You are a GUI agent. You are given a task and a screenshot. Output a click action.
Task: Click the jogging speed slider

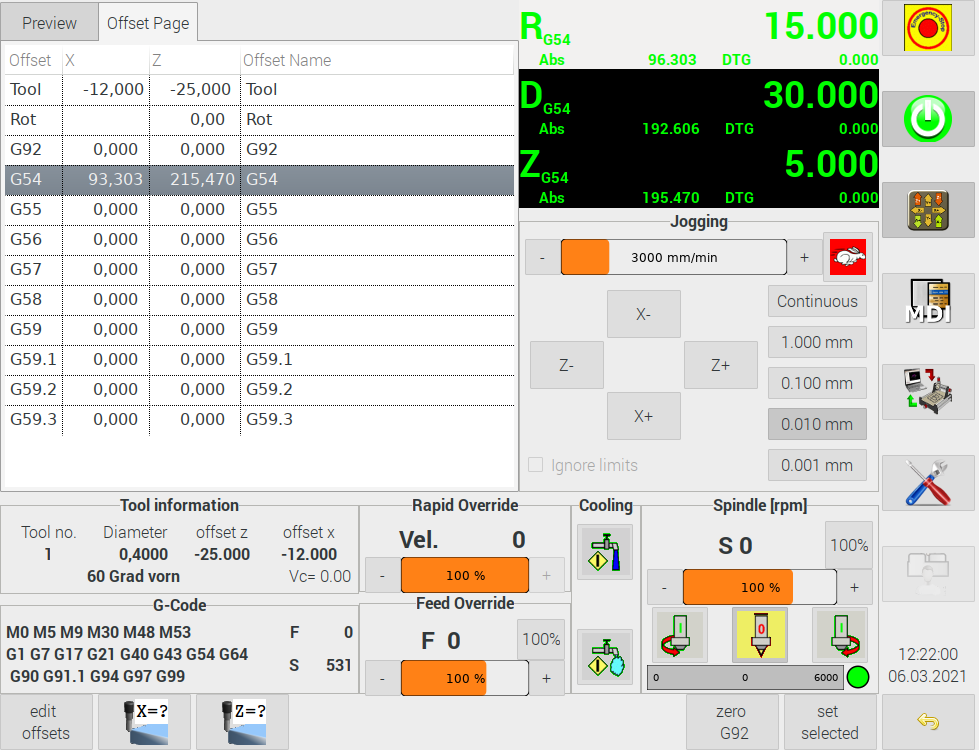tap(673, 258)
